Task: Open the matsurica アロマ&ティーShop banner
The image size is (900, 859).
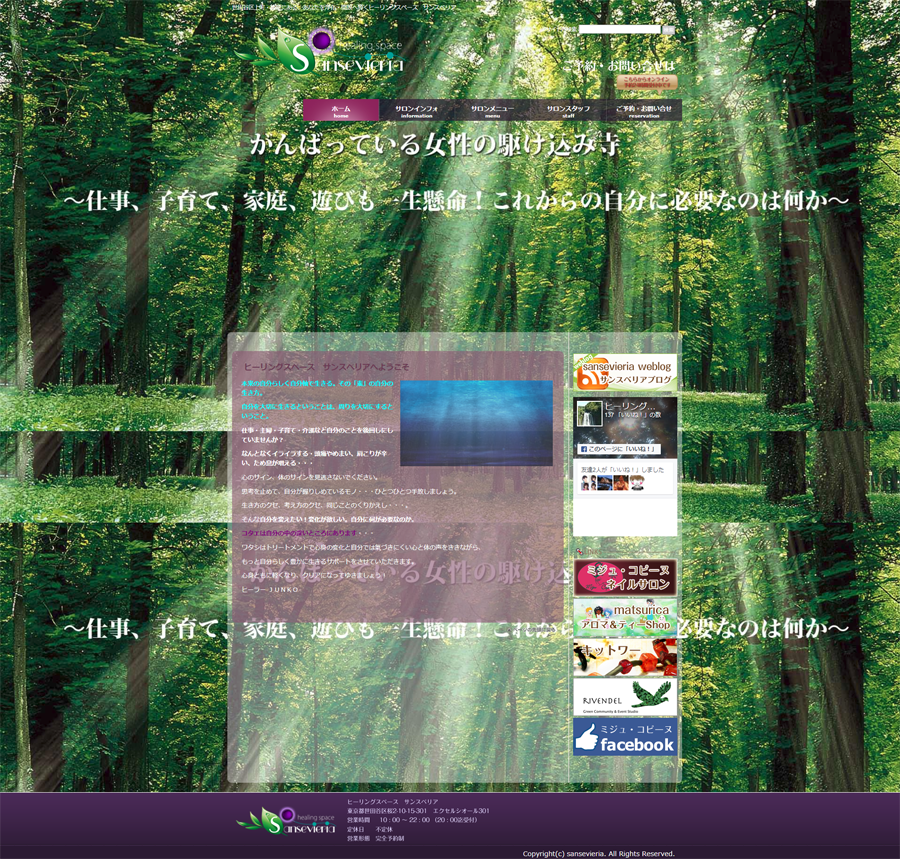Action: 625,617
